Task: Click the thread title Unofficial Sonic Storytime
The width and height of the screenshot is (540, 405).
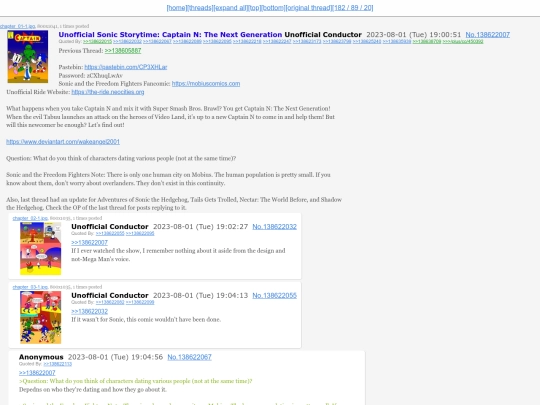Action: coord(170,35)
